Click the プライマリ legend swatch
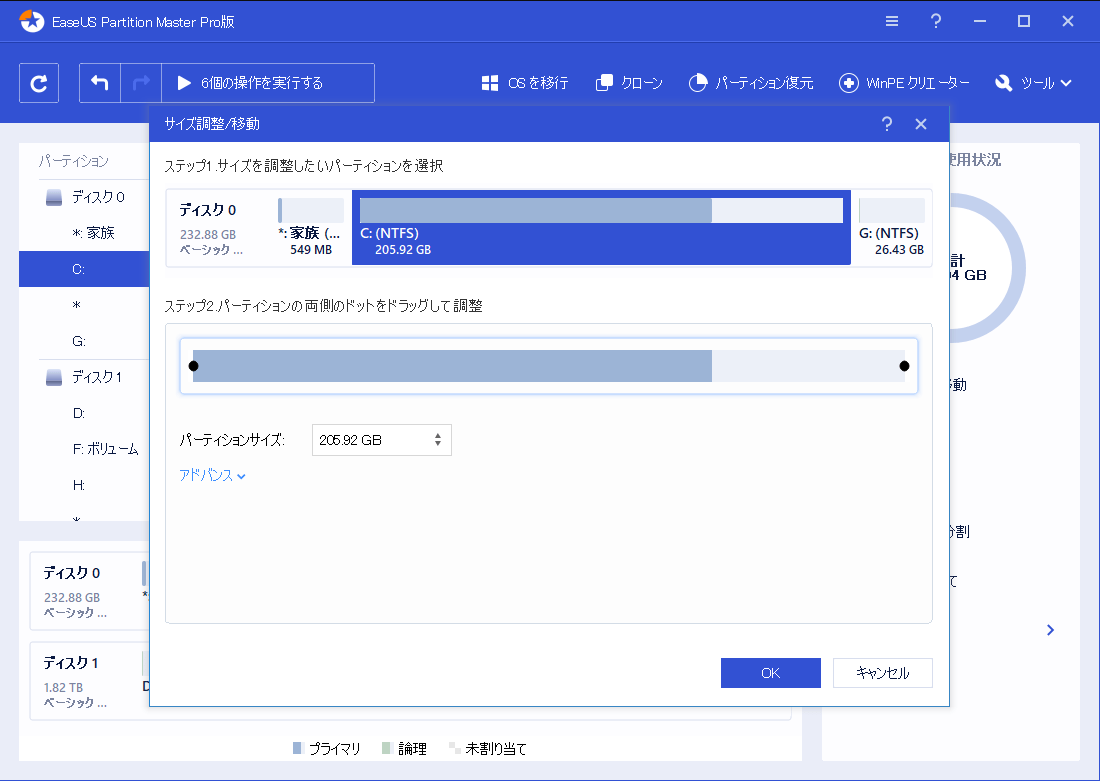Viewport: 1100px width, 781px height. (x=297, y=748)
